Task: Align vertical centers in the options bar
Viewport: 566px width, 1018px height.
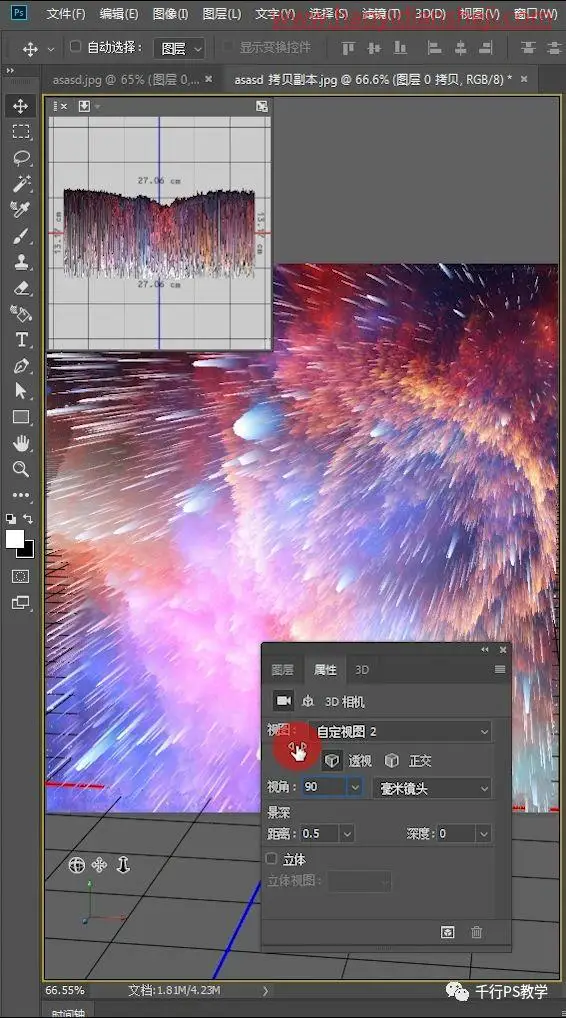Action: coord(374,47)
